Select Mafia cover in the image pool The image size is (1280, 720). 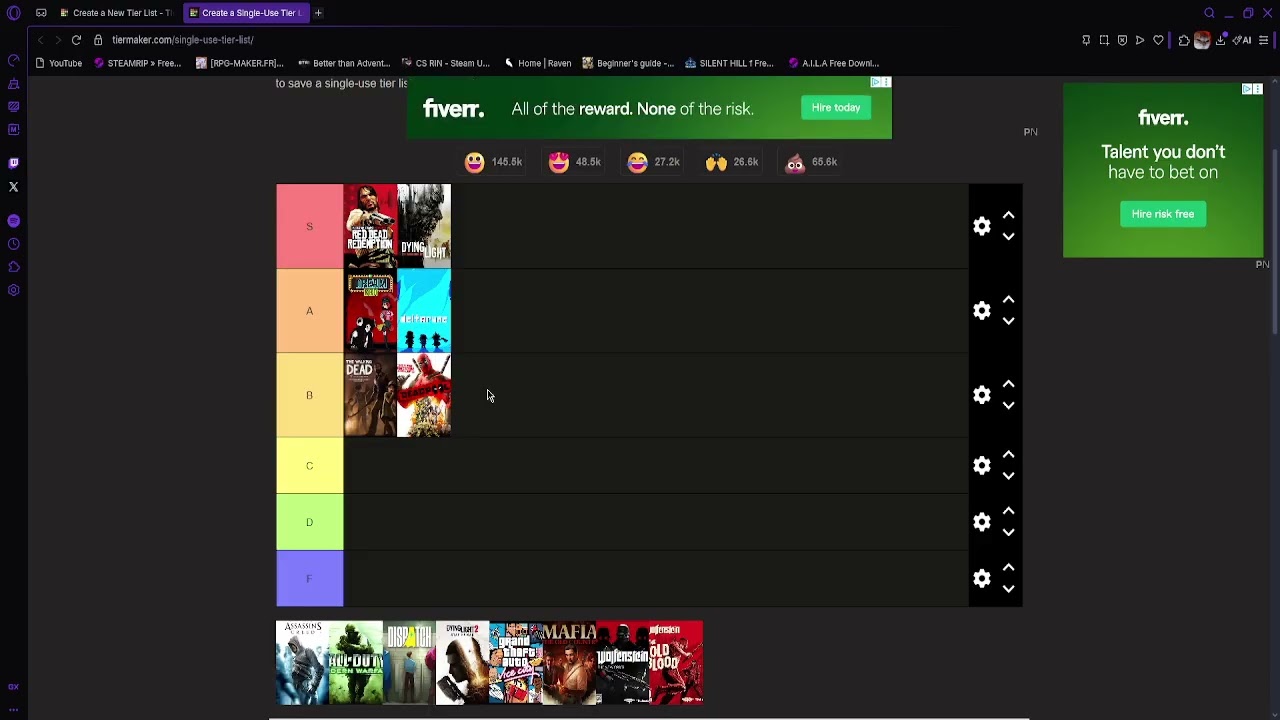coord(569,663)
